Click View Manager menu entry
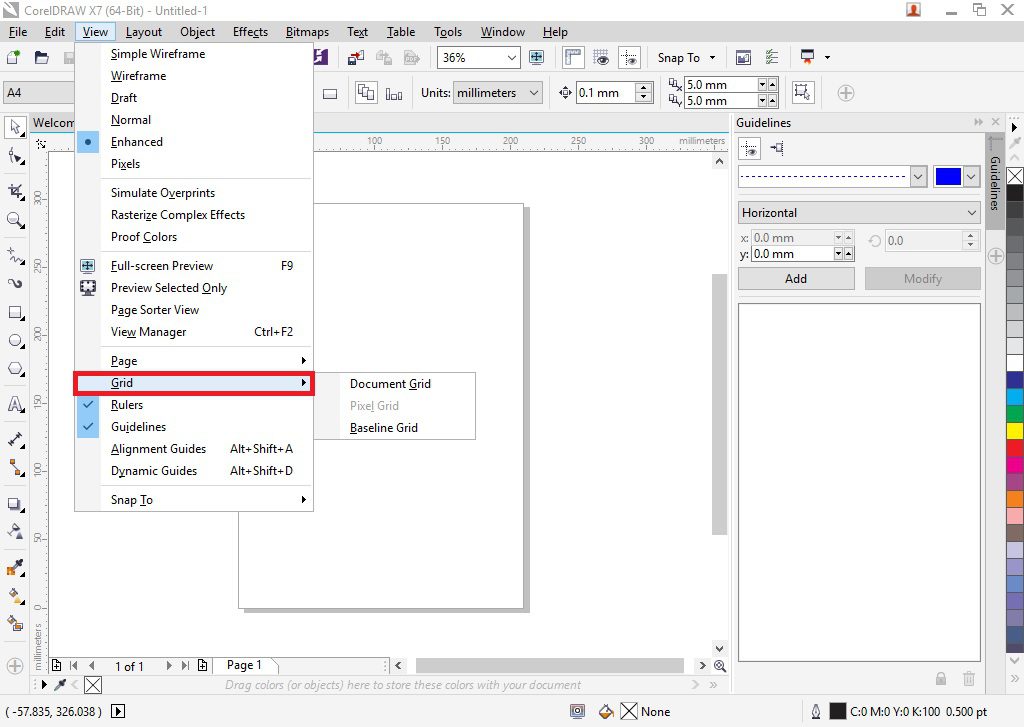 pos(194,332)
